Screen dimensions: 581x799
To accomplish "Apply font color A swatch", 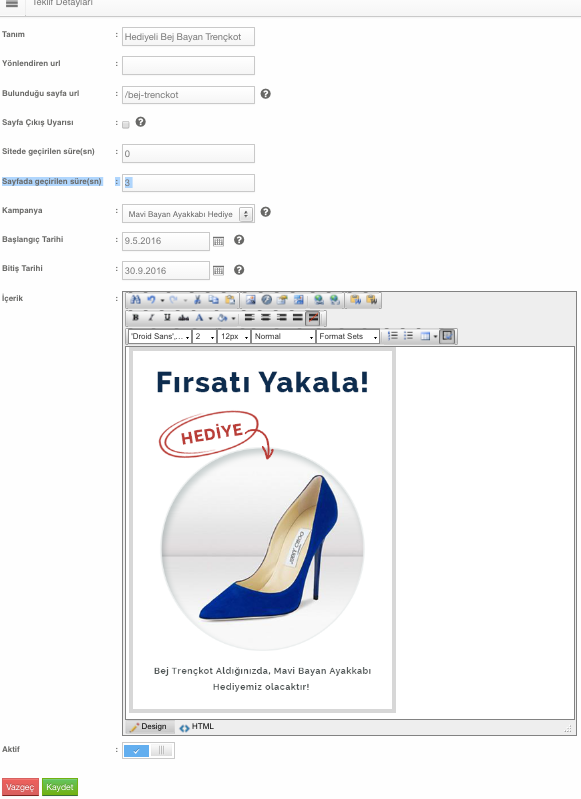I will (199, 318).
